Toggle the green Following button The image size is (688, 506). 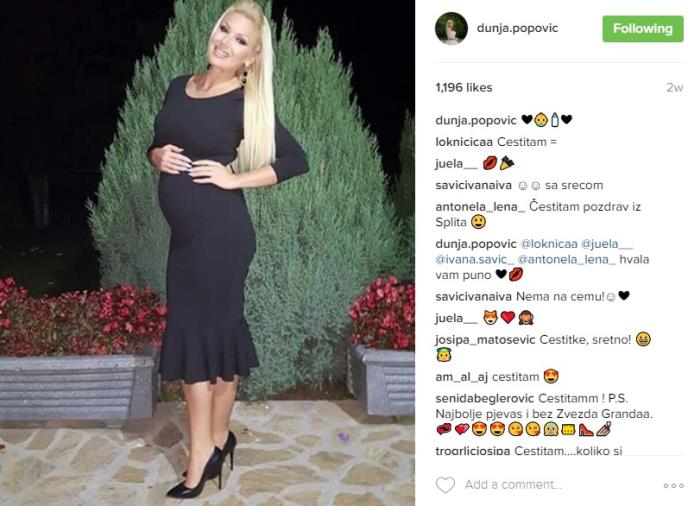(642, 29)
